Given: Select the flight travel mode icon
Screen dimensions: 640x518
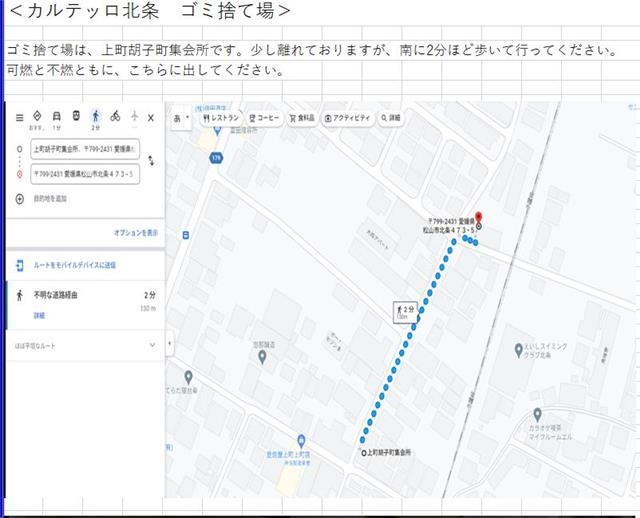Looking at the screenshot, I should point(134,117).
